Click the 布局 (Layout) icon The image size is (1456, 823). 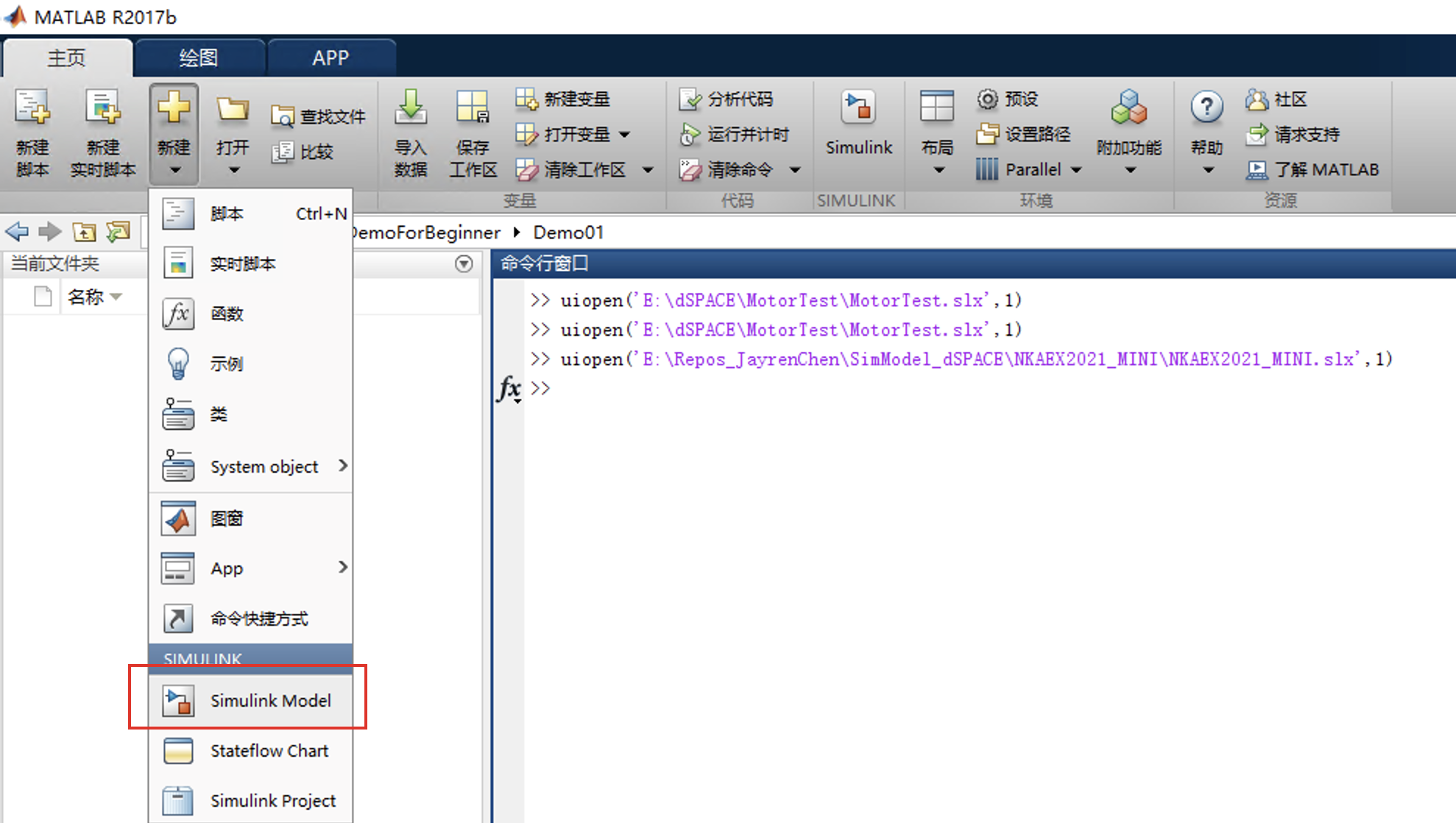(937, 107)
